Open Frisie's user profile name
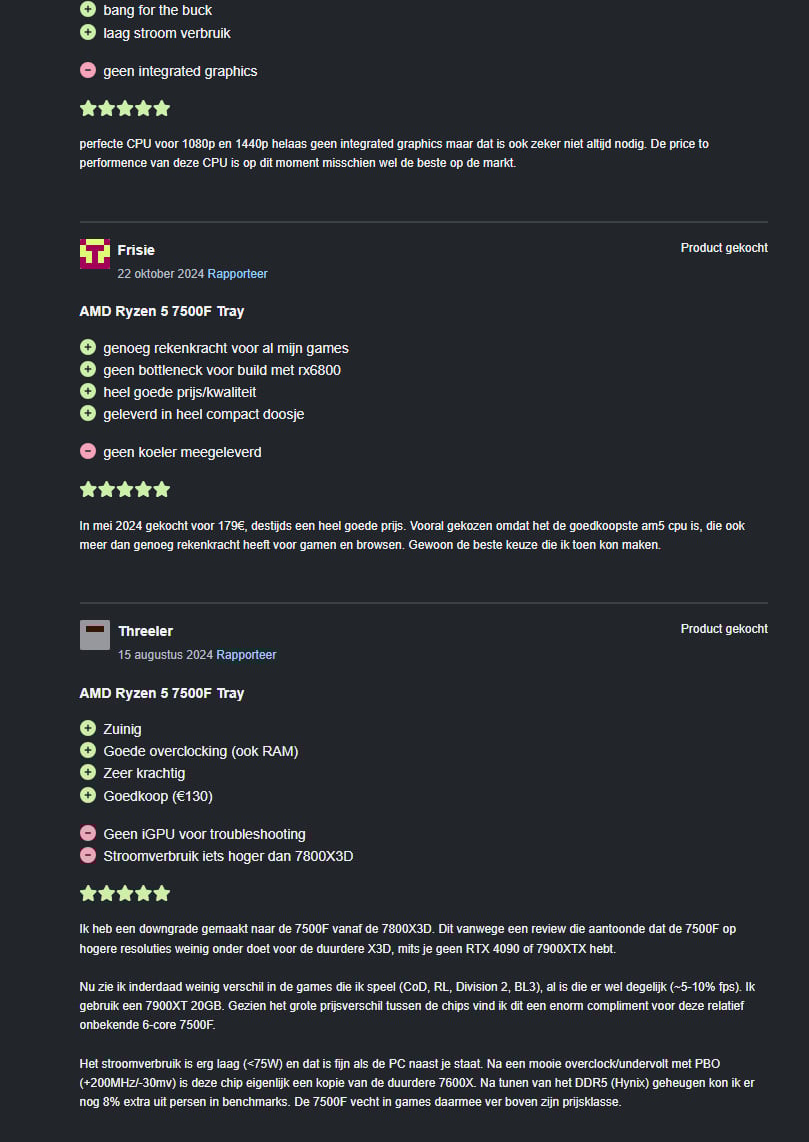This screenshot has width=809, height=1142. point(136,250)
